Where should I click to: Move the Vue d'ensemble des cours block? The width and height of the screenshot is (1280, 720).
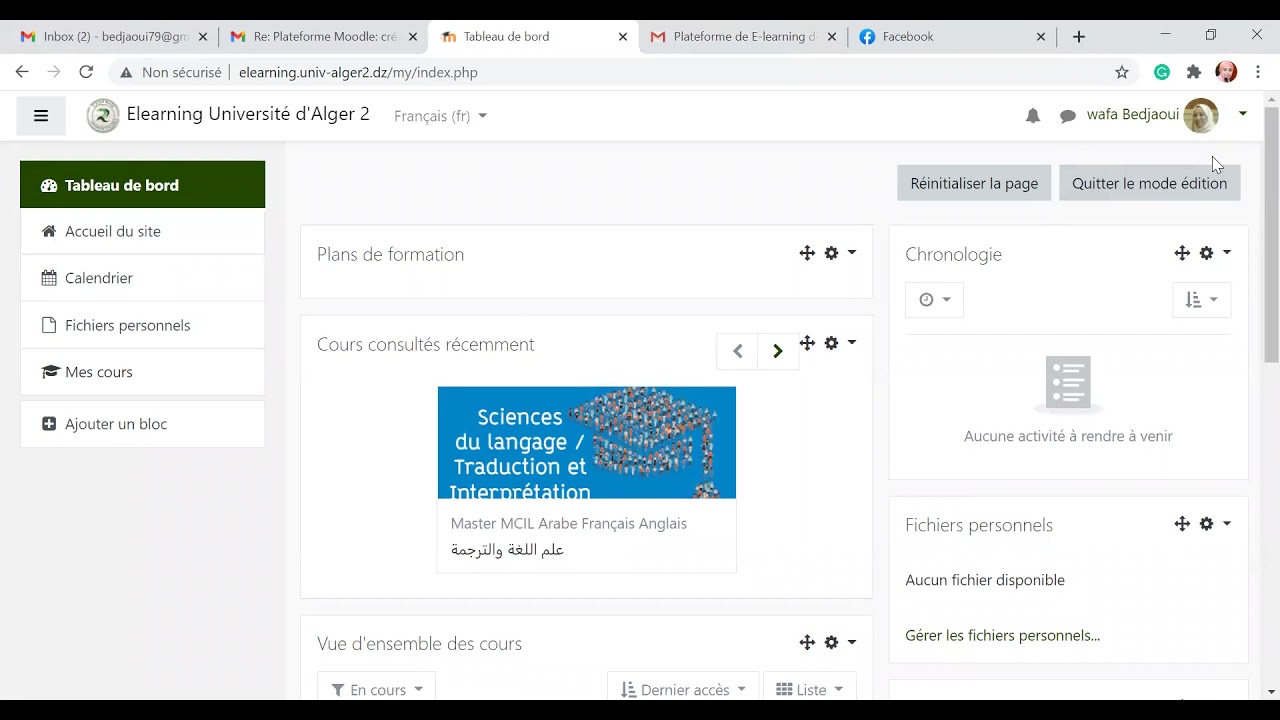[x=807, y=642]
